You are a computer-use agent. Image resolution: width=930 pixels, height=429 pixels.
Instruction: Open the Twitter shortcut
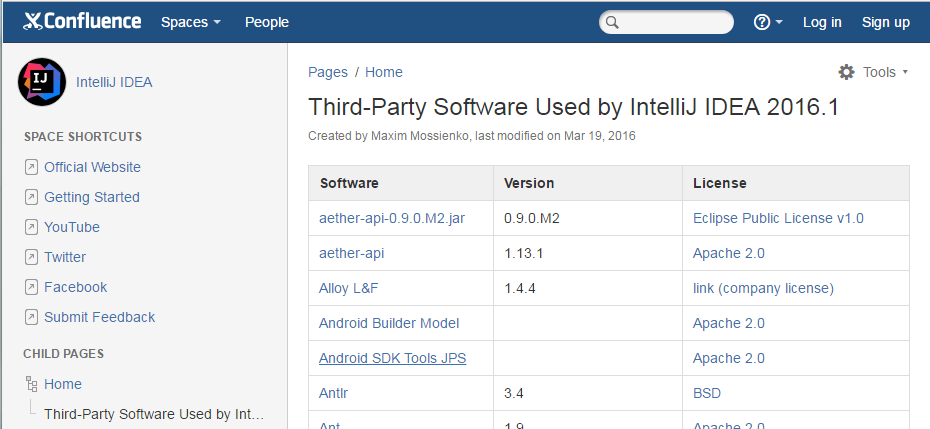pos(65,257)
